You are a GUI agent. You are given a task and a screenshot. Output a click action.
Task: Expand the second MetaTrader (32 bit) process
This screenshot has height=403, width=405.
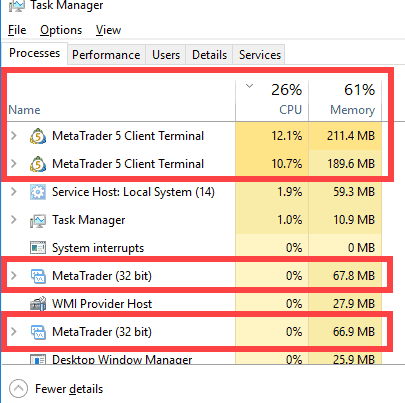(x=14, y=332)
